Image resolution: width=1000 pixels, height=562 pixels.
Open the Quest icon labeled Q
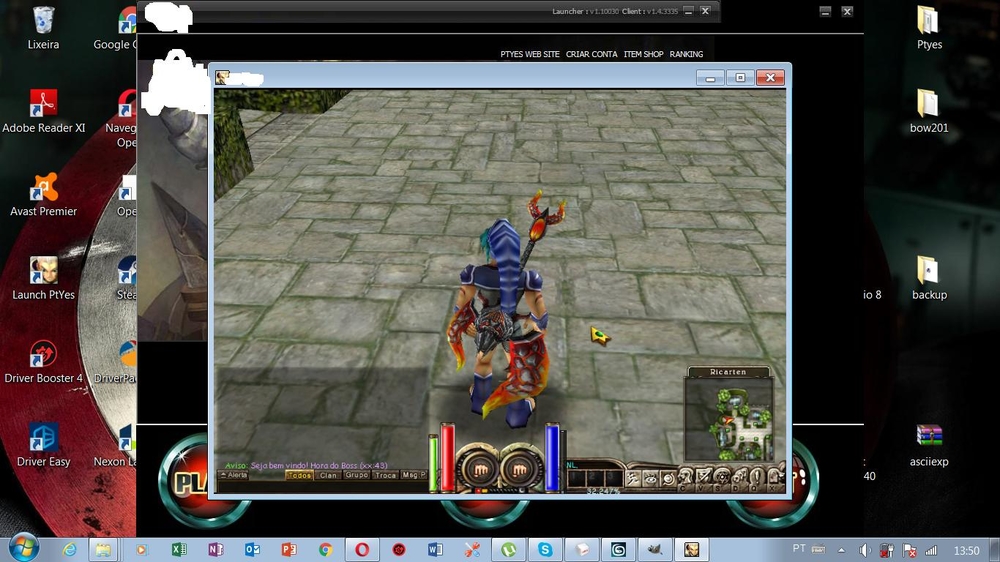click(x=756, y=477)
